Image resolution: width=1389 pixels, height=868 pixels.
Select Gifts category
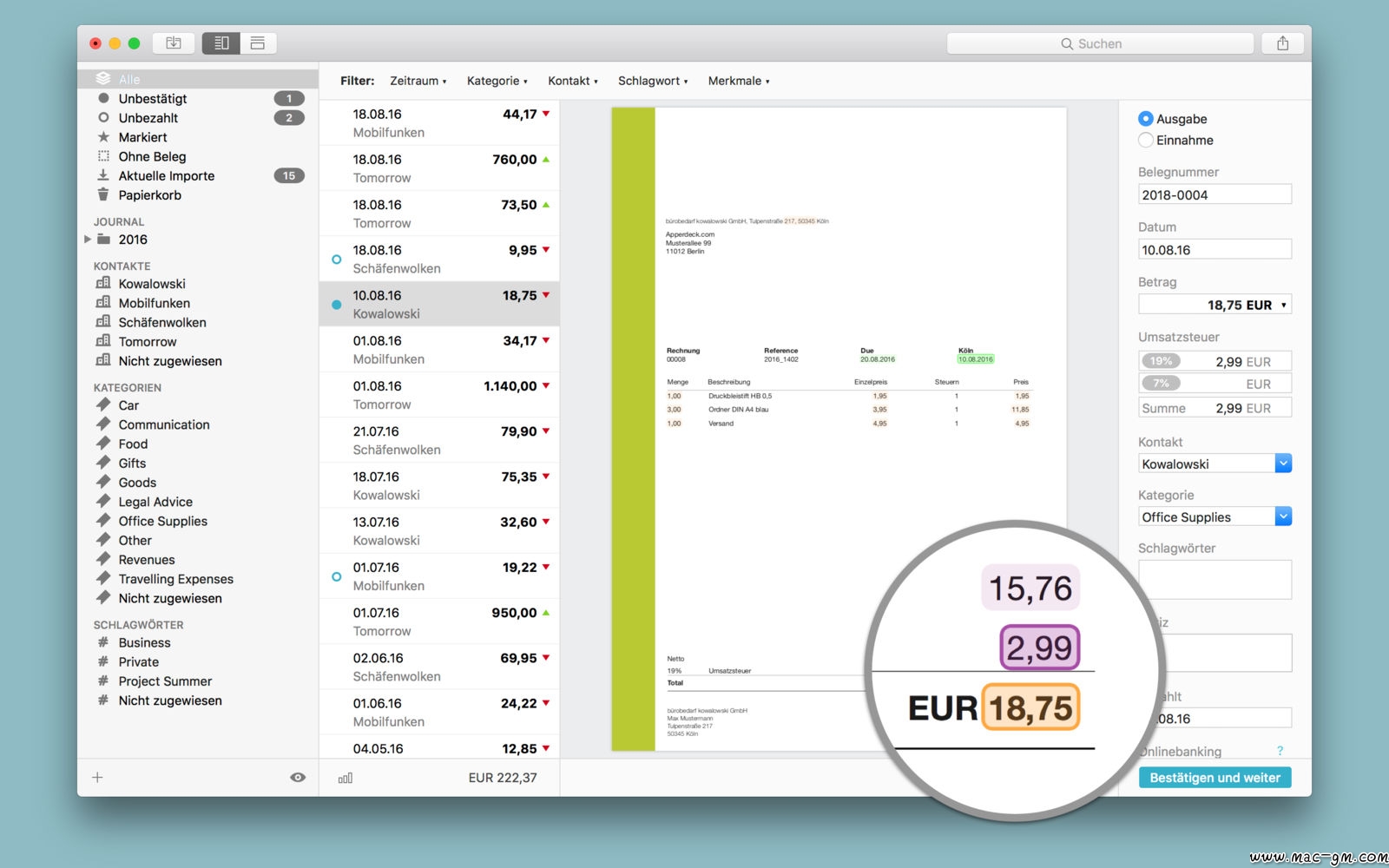tap(199, 464)
